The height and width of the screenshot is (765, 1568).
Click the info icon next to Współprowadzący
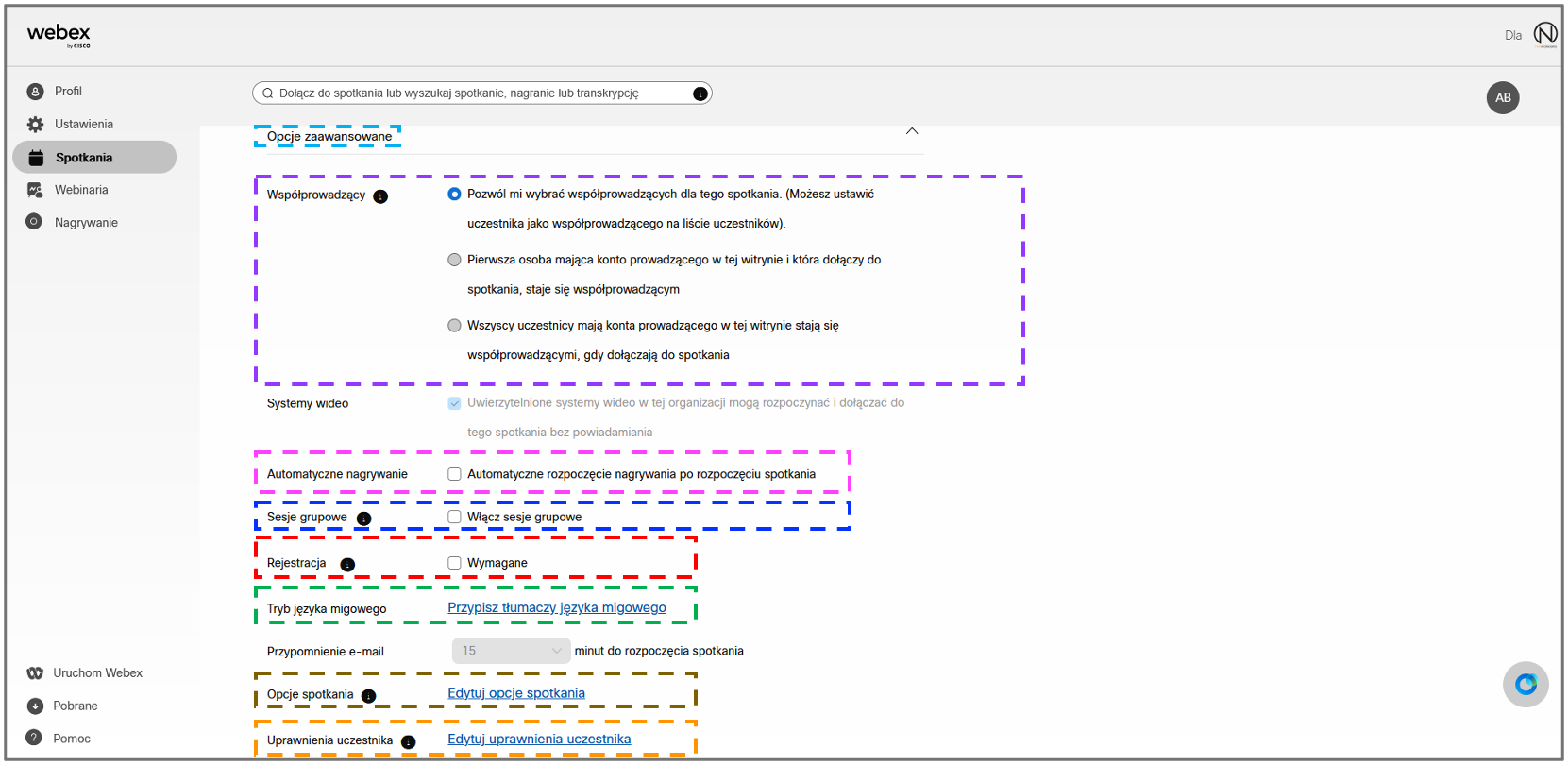[380, 196]
